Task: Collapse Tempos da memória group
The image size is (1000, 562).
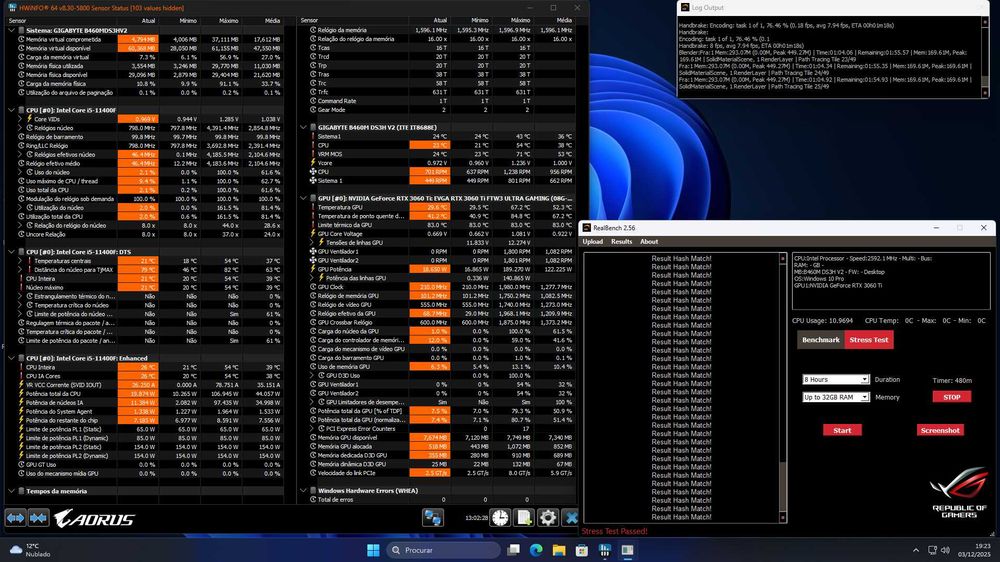Action: tap(11, 491)
